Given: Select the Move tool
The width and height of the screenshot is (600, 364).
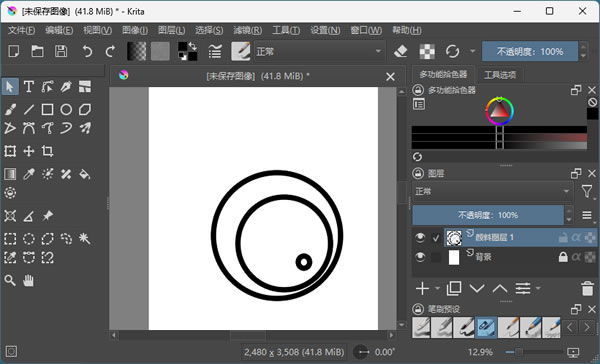Looking at the screenshot, I should tap(29, 151).
